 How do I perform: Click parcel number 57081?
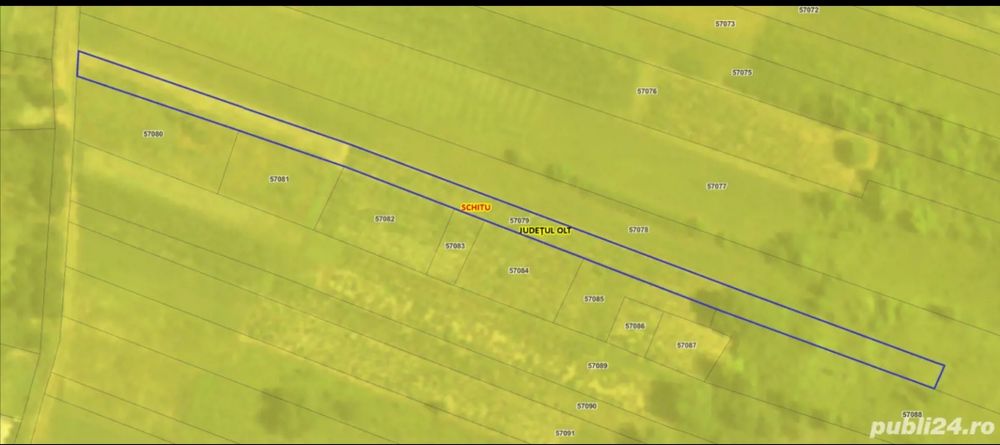point(279,179)
